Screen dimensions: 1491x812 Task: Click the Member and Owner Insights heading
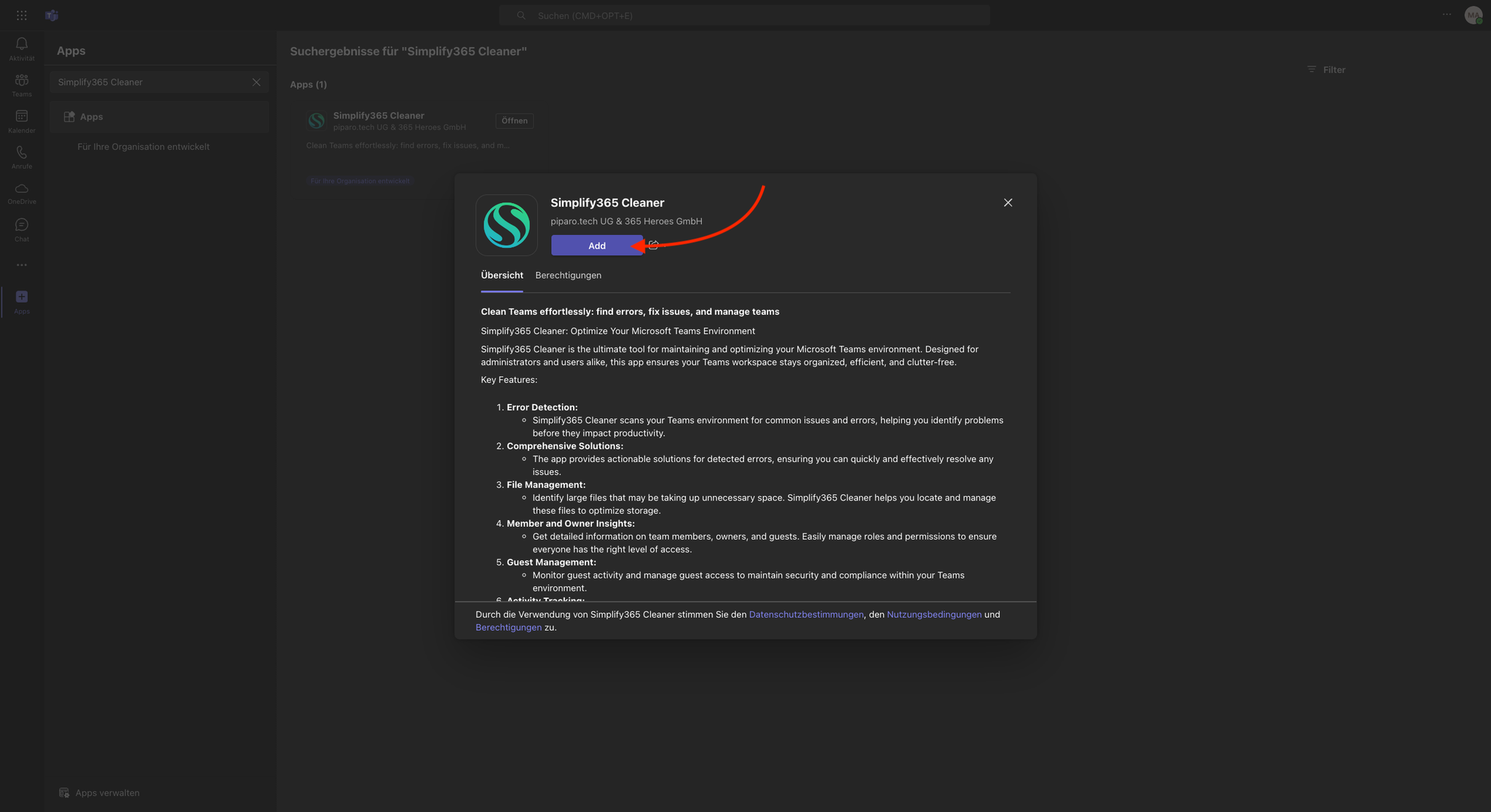click(570, 523)
